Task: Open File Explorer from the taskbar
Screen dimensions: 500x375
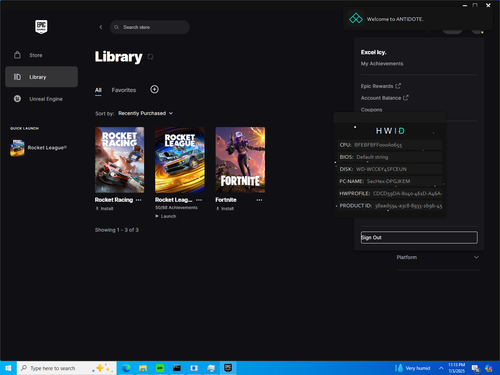Action: pos(143,368)
